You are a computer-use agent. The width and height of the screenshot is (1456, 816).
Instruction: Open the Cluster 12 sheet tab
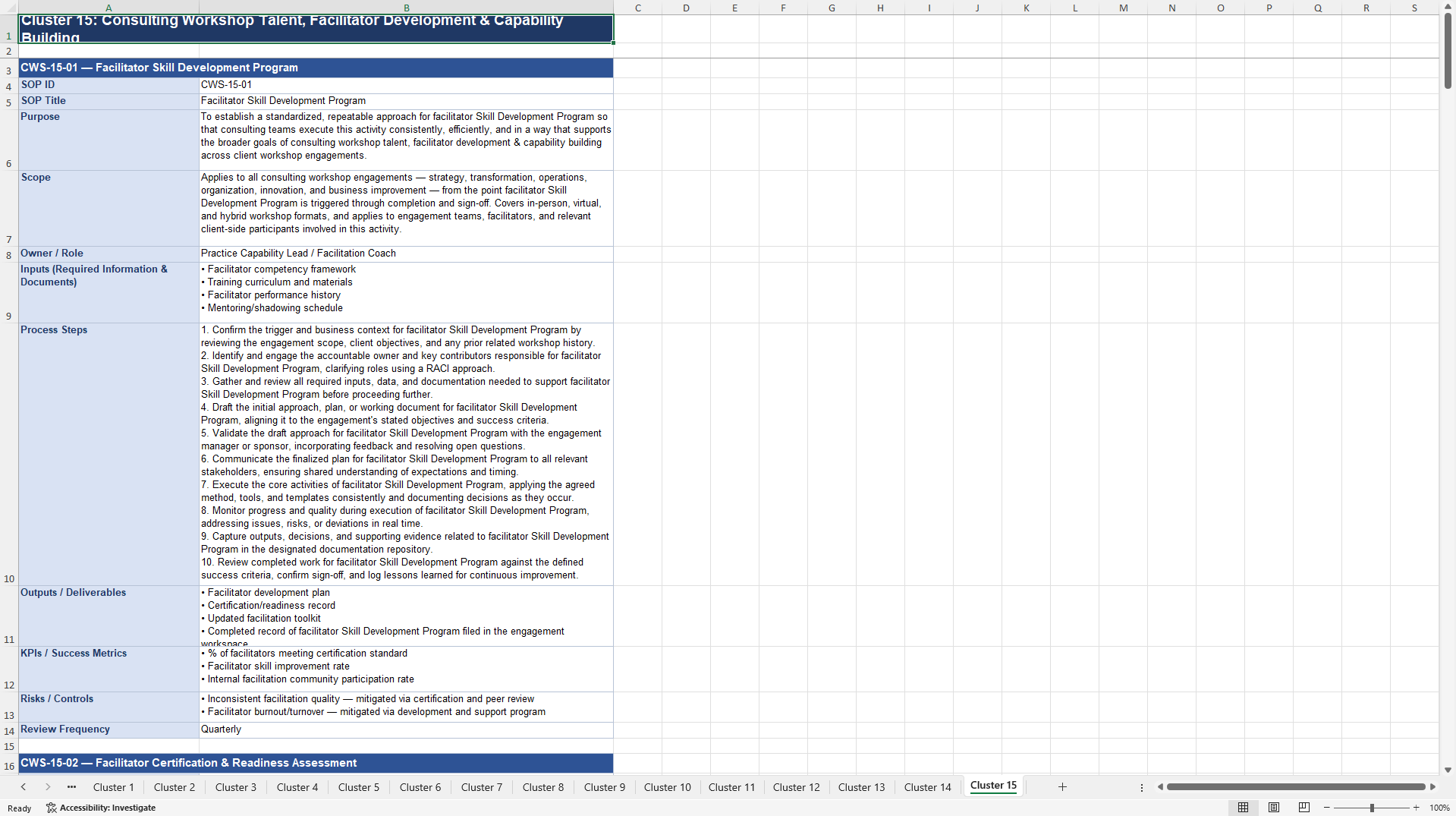[797, 787]
